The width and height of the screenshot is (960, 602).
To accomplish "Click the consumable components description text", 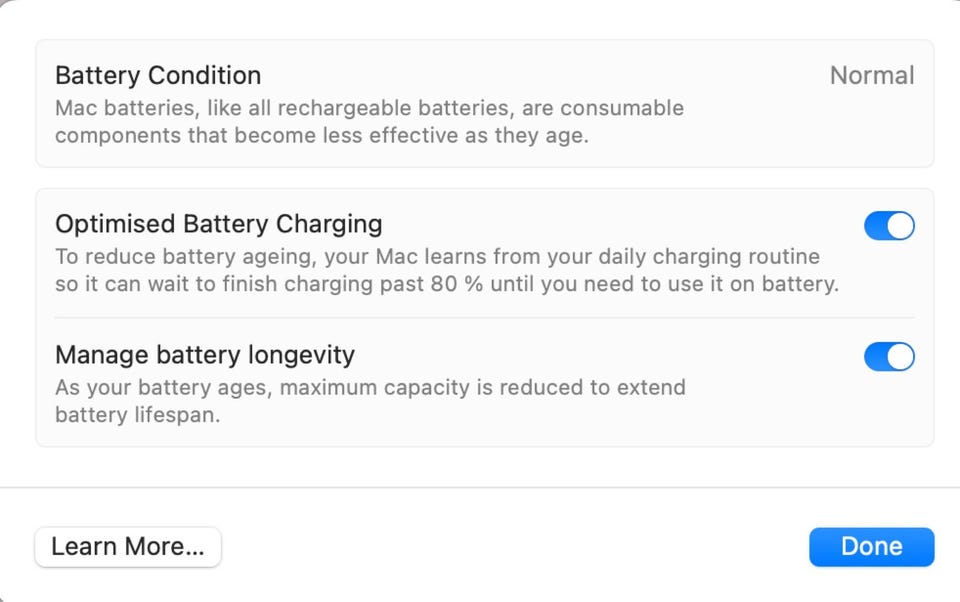I will [321, 135].
